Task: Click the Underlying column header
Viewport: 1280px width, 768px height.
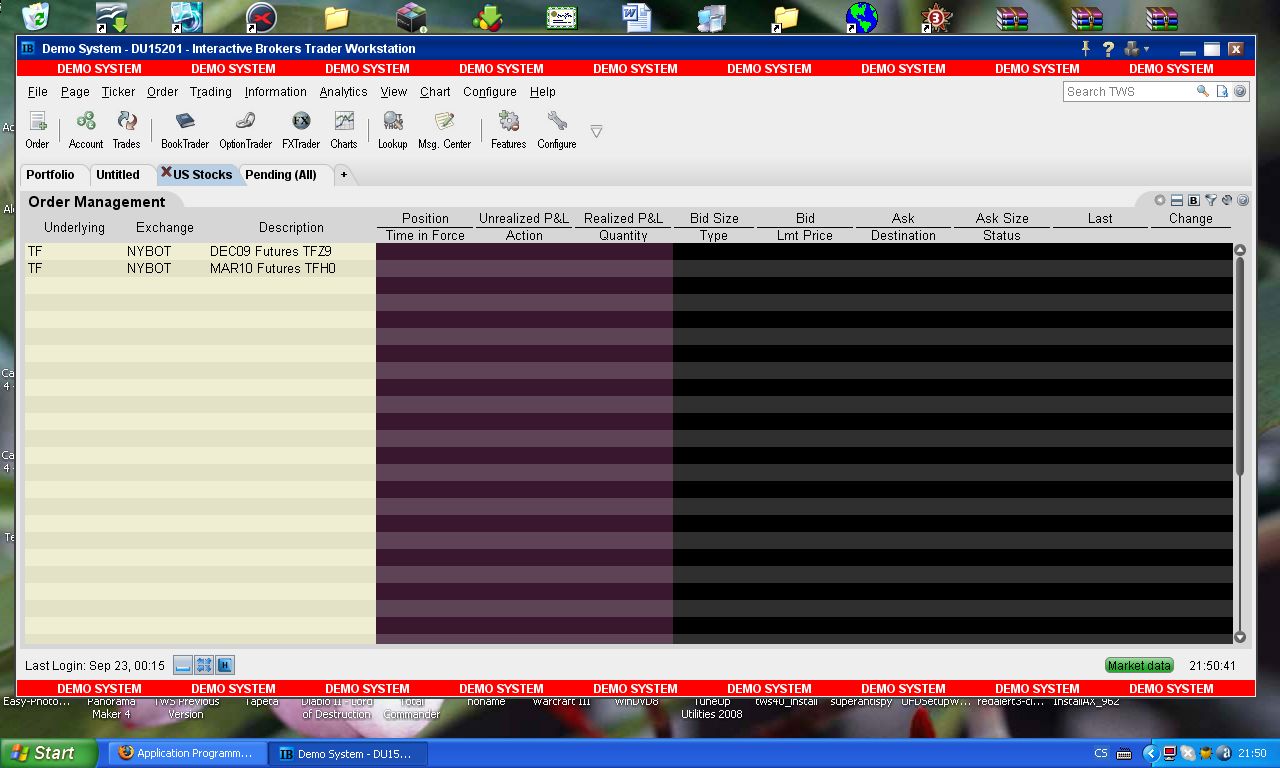Action: coord(74,227)
